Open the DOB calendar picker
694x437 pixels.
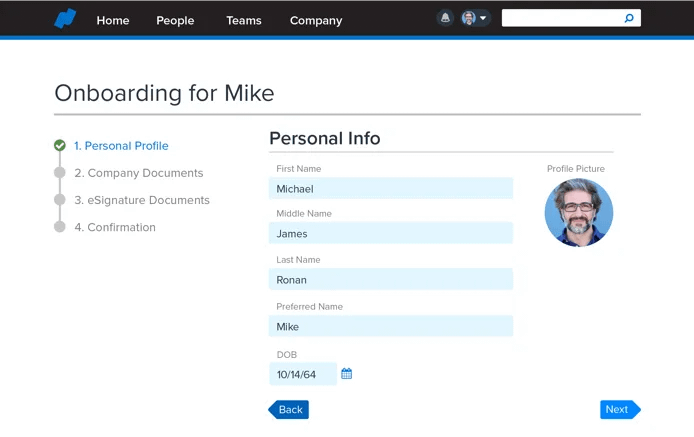[x=347, y=374]
